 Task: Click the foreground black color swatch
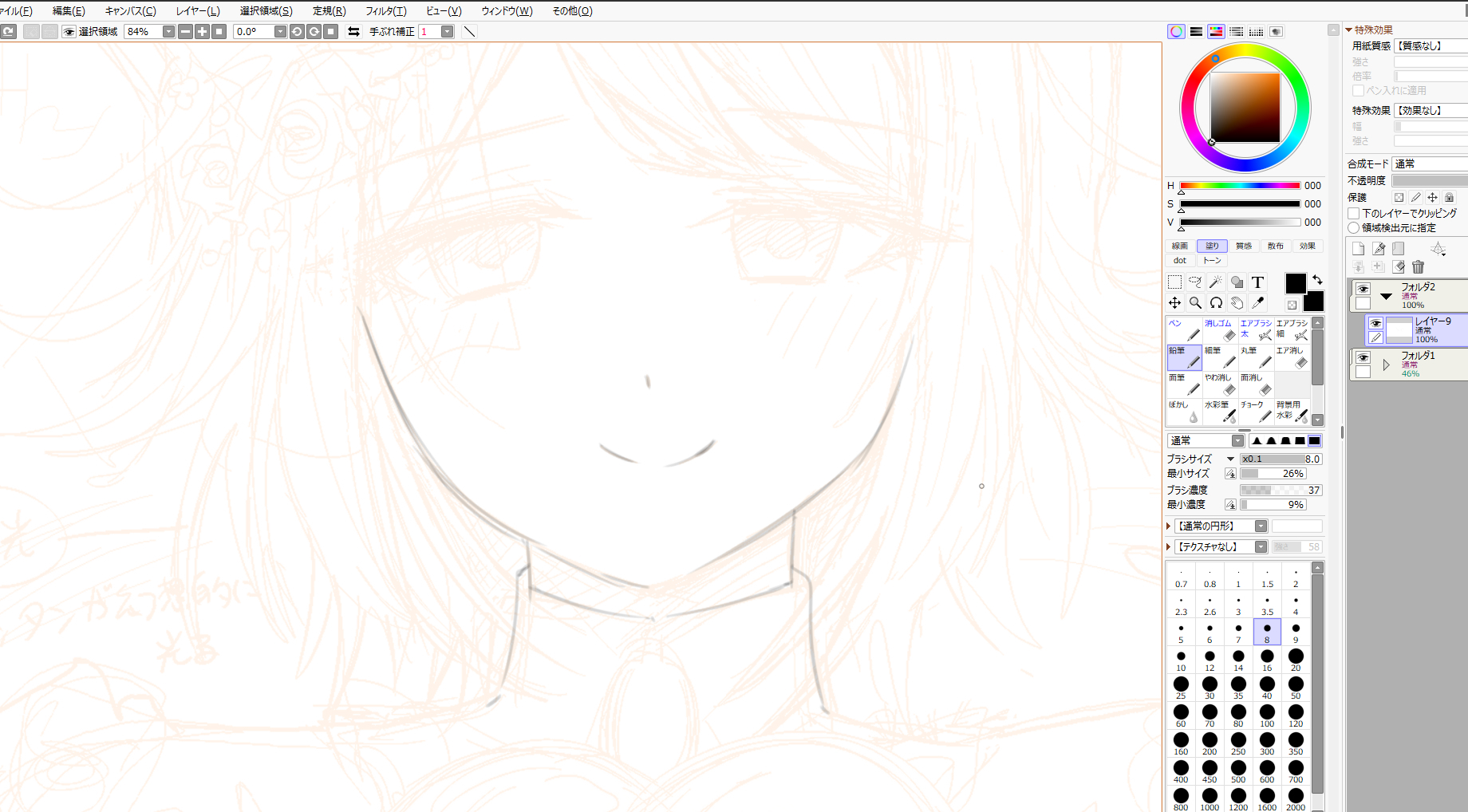pyautogui.click(x=1296, y=283)
